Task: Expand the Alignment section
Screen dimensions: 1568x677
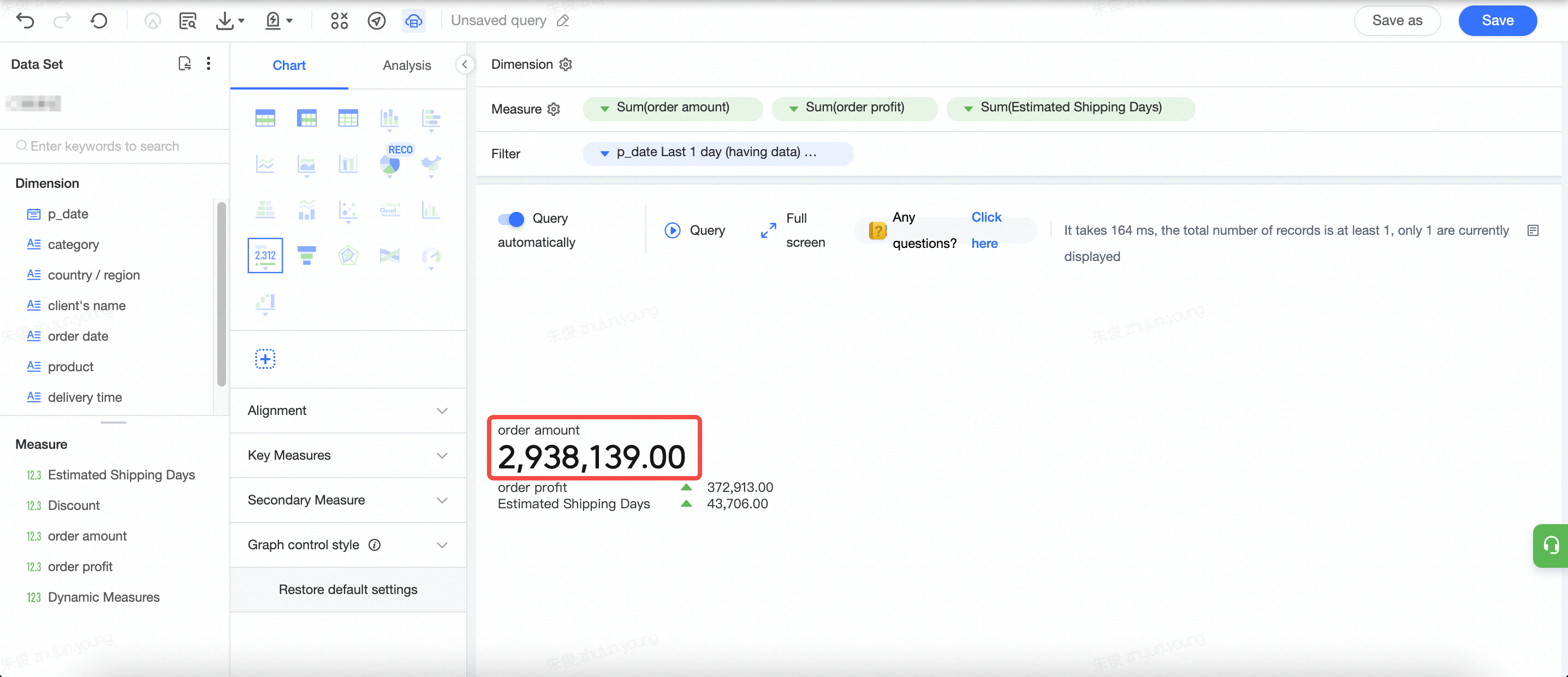Action: [x=348, y=411]
